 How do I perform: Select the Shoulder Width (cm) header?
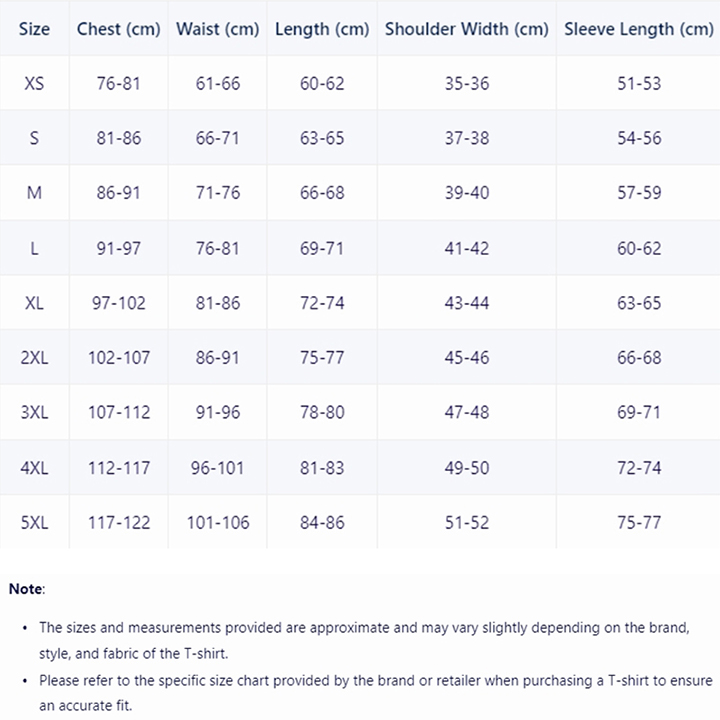[466, 29]
